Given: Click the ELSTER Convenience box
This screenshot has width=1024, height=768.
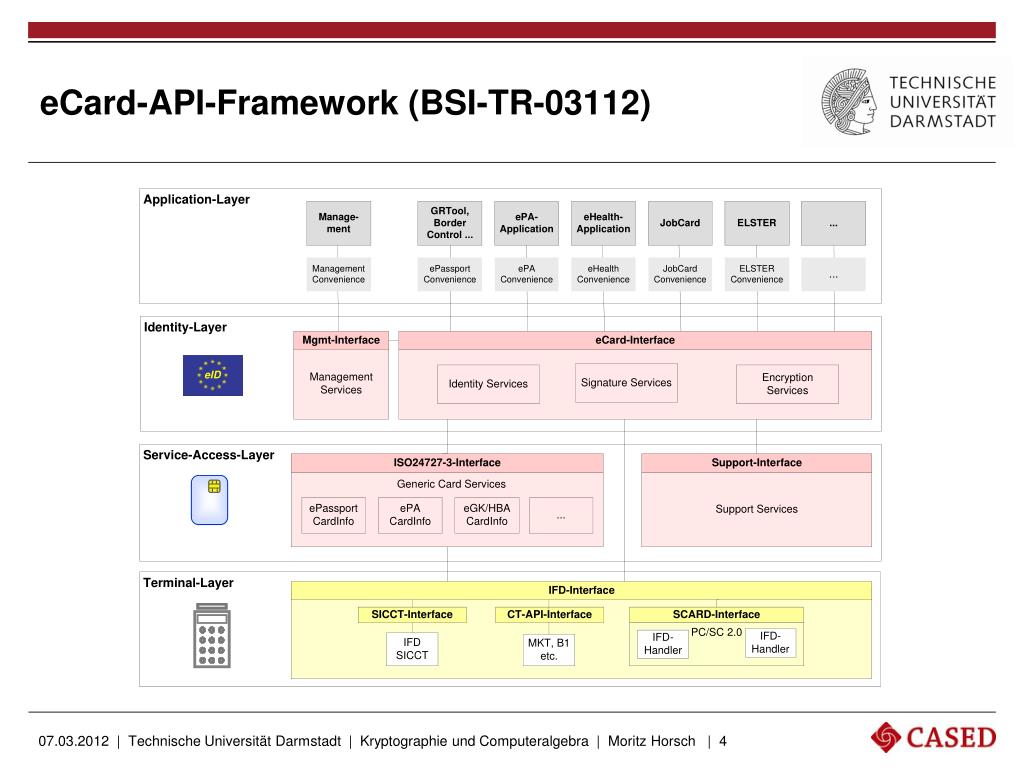Looking at the screenshot, I should click(x=757, y=274).
